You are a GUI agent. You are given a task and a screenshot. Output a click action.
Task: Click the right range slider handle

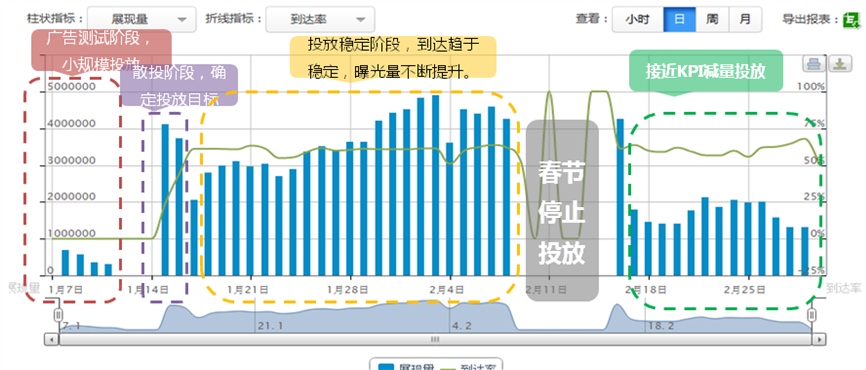tap(811, 315)
